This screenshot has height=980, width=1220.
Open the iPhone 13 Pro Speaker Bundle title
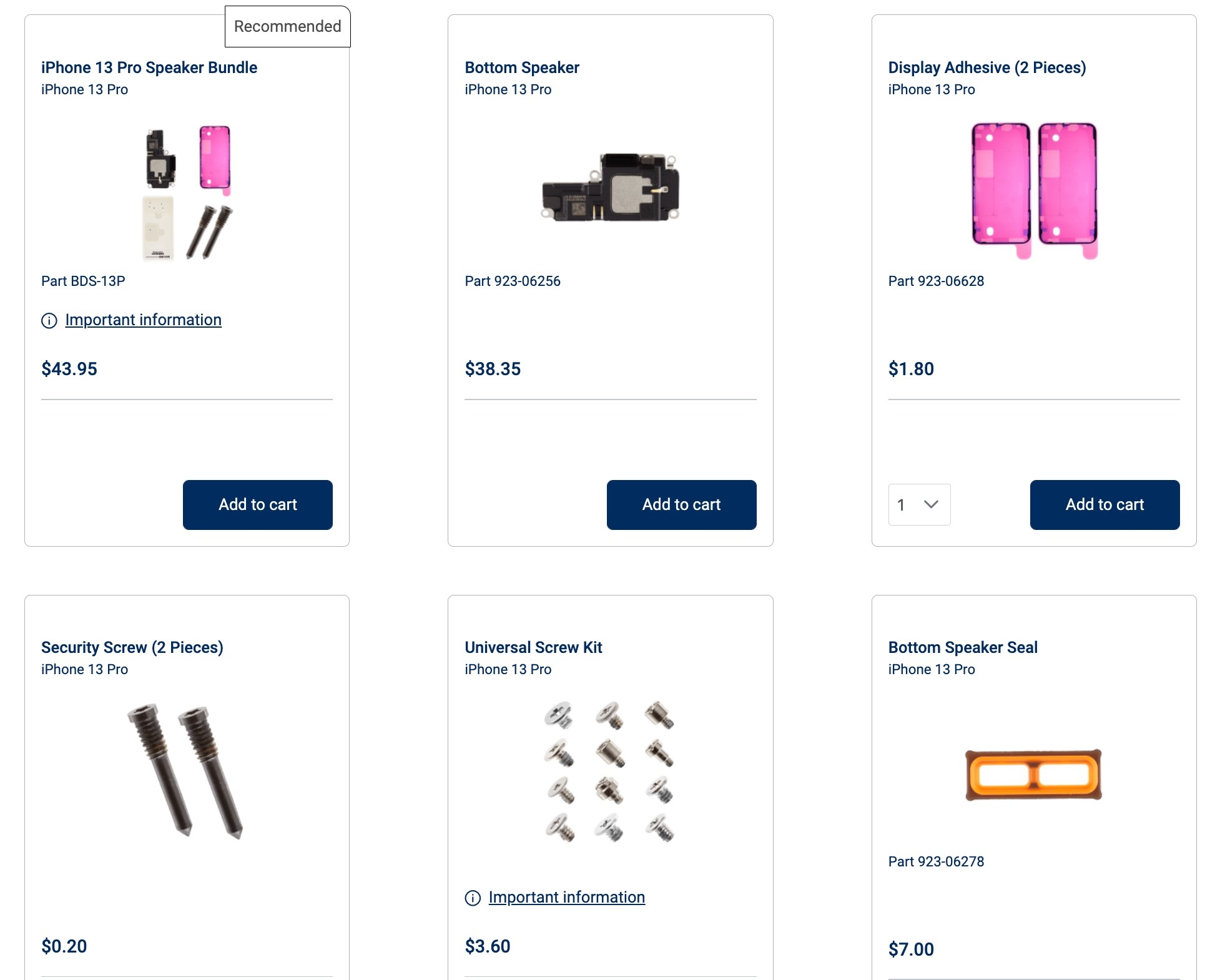[149, 67]
